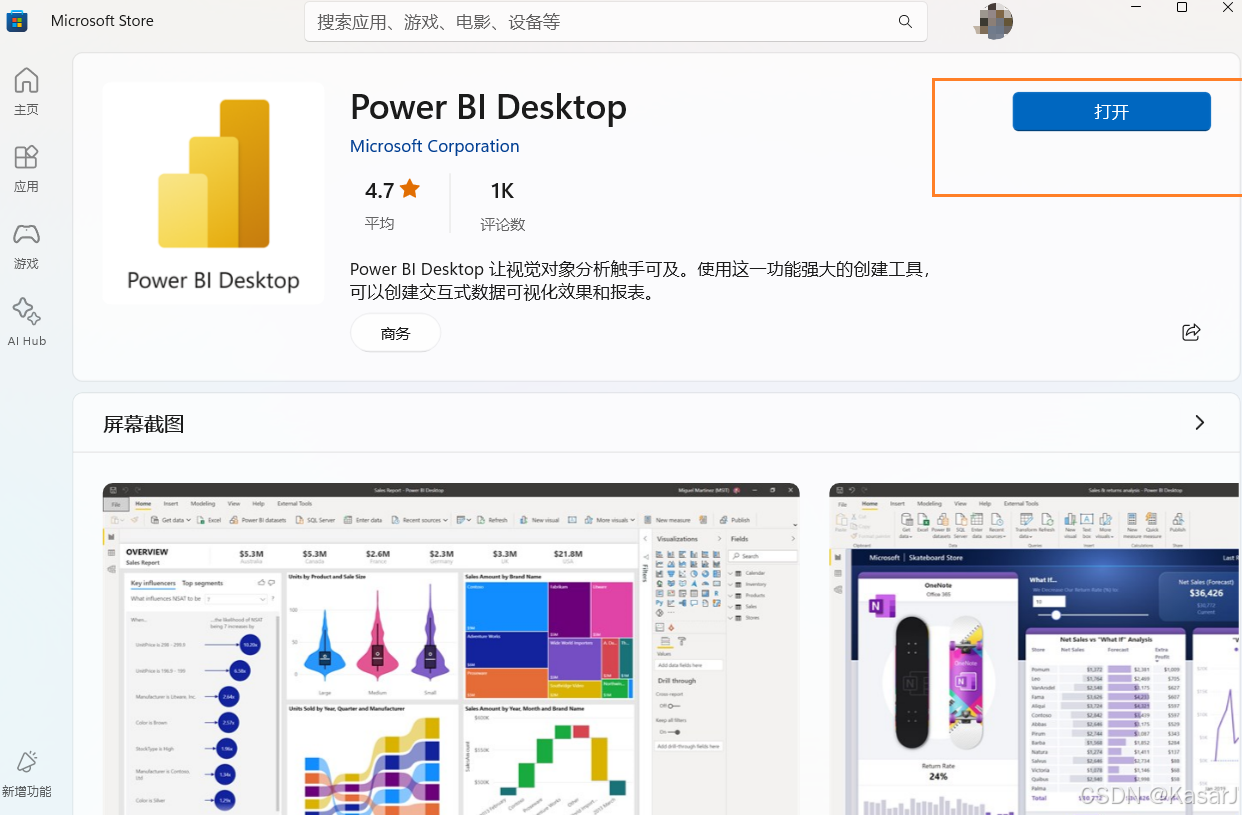Viewport: 1242px width, 815px height.
Task: Close the Microsoft Store window
Action: pos(1227,8)
